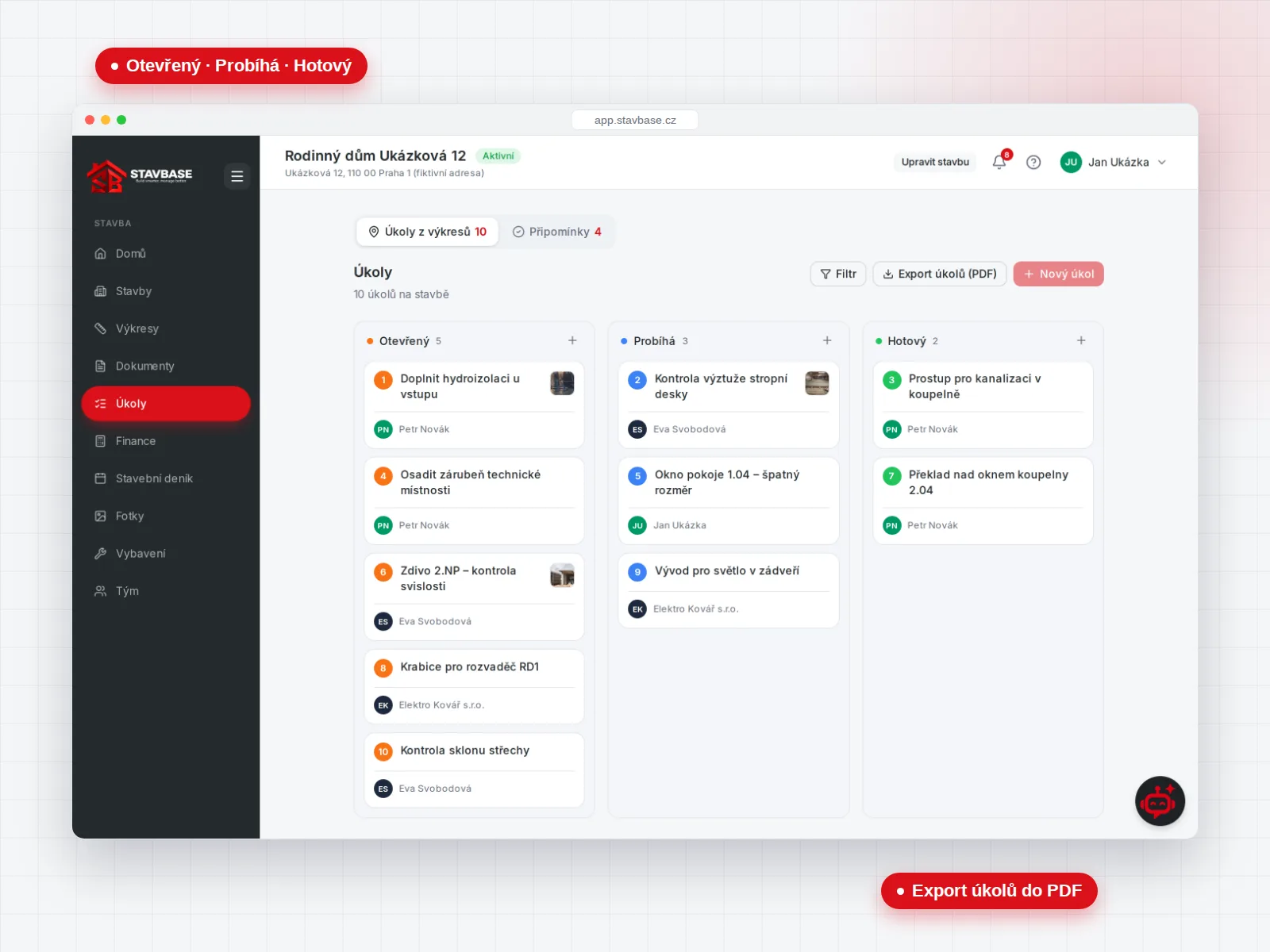Open Tým in the sidebar

pyautogui.click(x=166, y=591)
